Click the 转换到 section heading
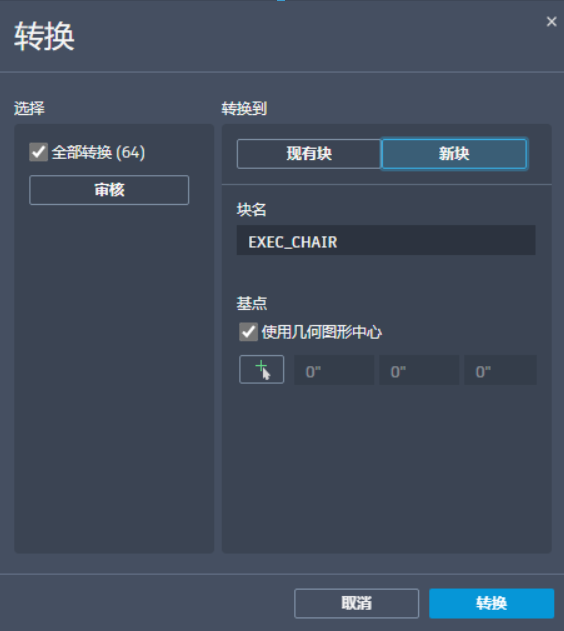564x631 pixels. tap(244, 108)
